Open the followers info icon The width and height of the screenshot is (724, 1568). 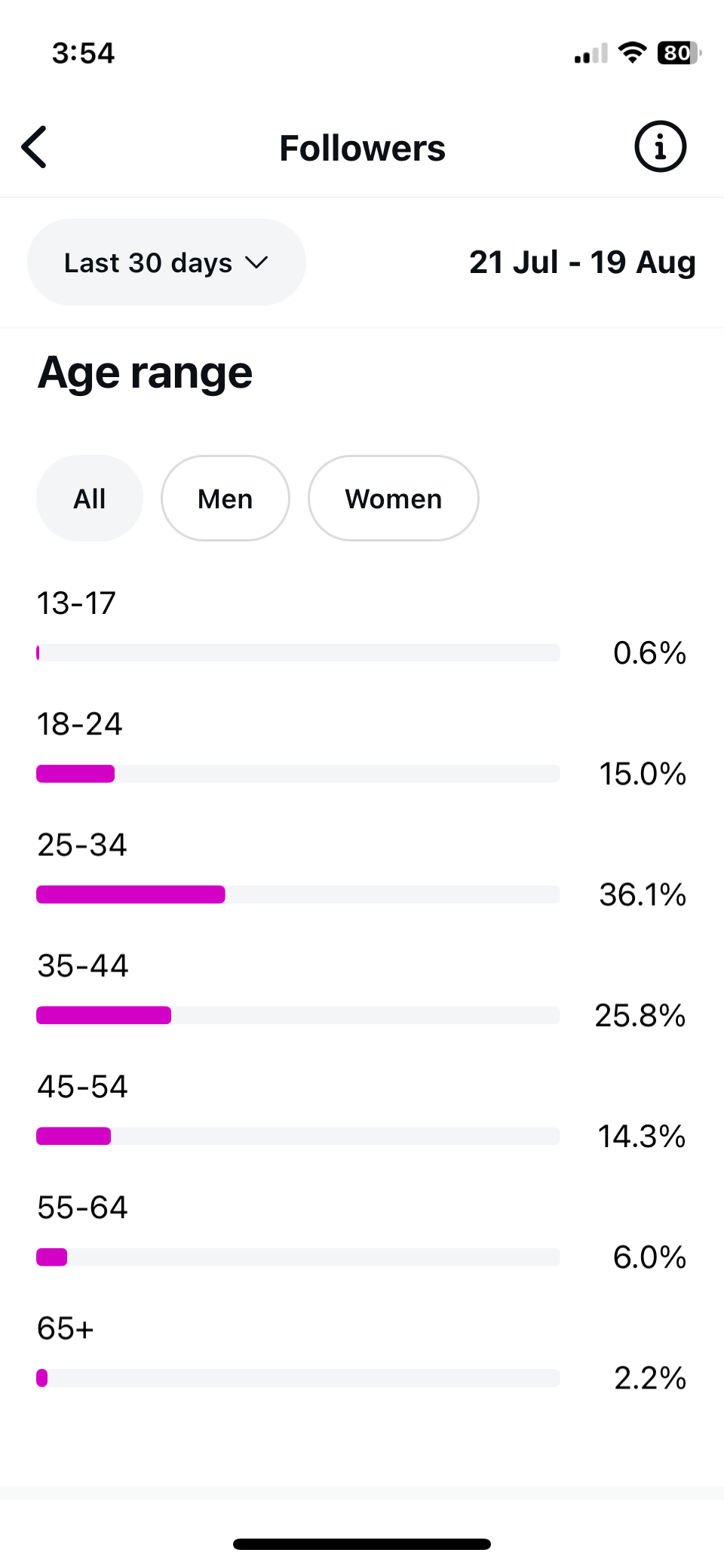660,147
